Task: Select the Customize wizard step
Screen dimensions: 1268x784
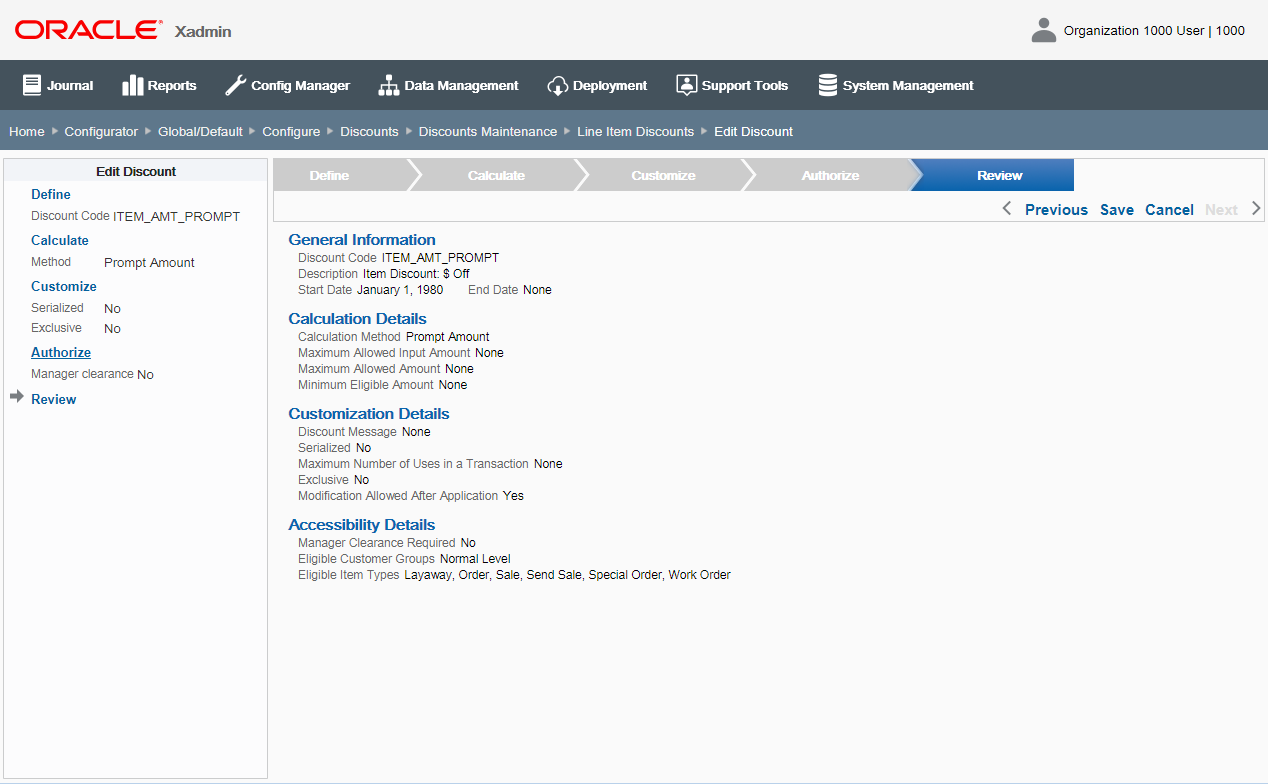Action: pyautogui.click(x=663, y=175)
